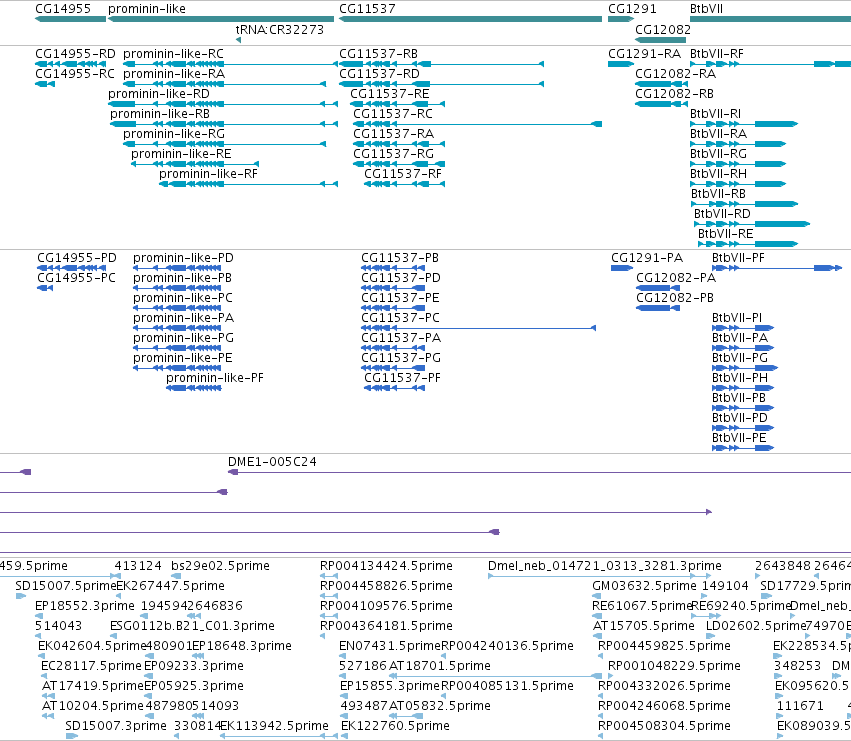Select transcript prominin-like-RF

(208, 174)
